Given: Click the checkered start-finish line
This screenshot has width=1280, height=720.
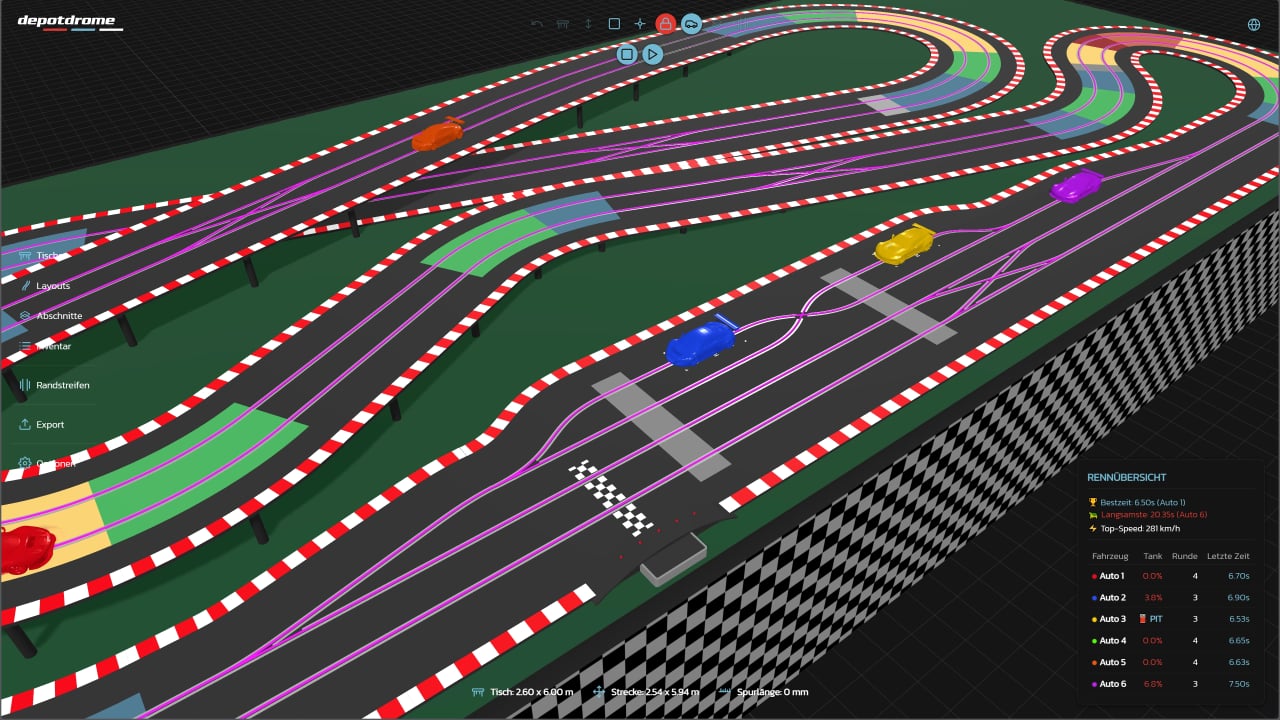Looking at the screenshot, I should click(611, 496).
